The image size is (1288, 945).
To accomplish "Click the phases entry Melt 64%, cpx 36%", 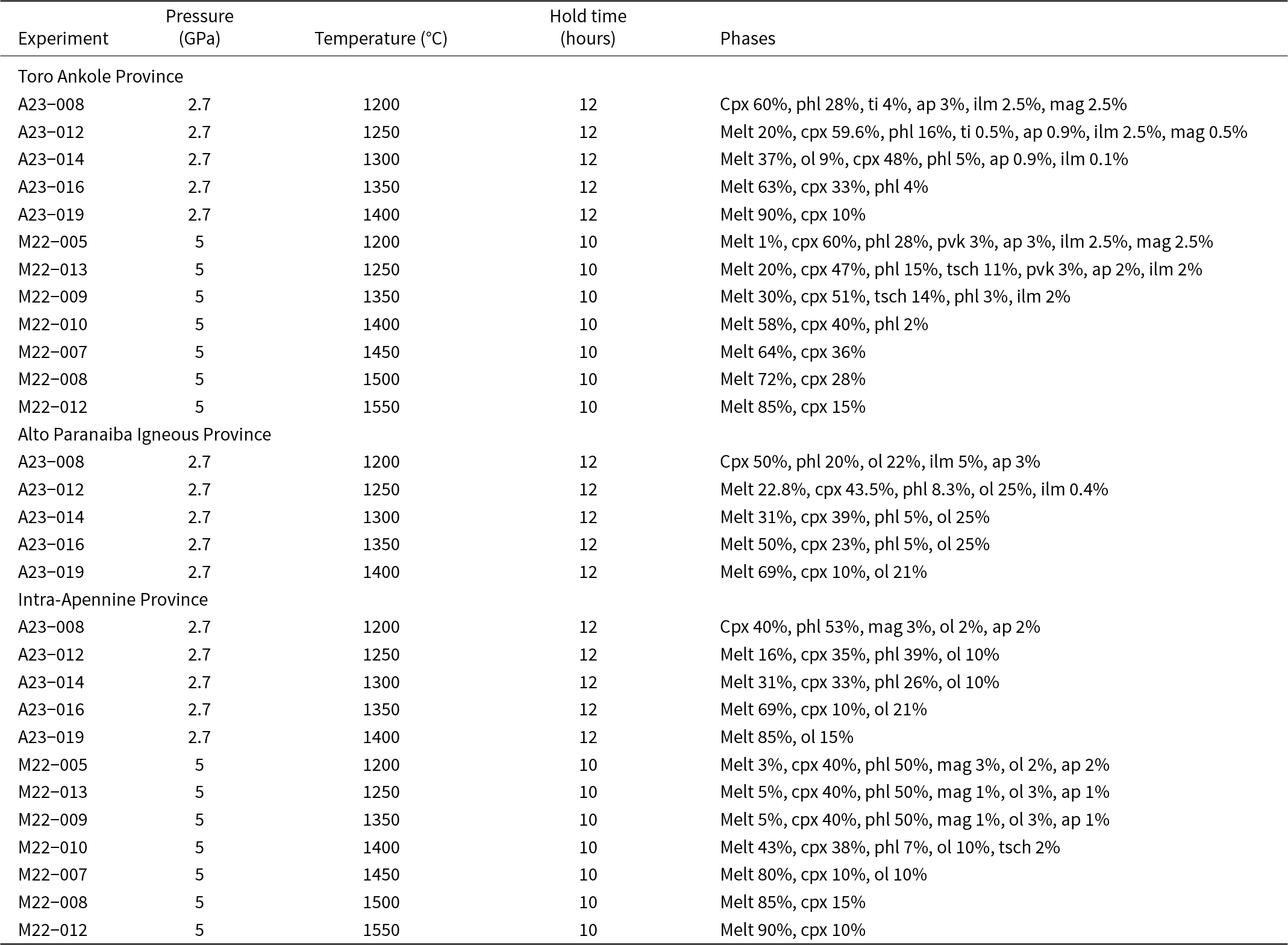I will [793, 352].
